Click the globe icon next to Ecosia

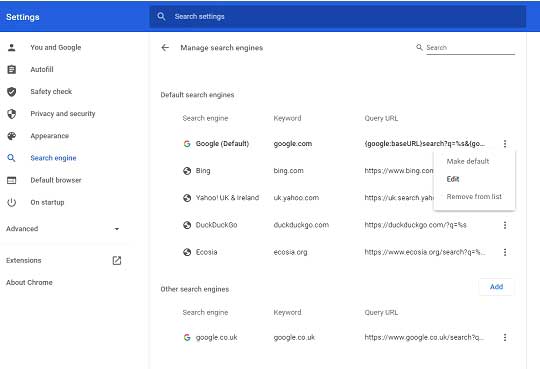coord(187,252)
